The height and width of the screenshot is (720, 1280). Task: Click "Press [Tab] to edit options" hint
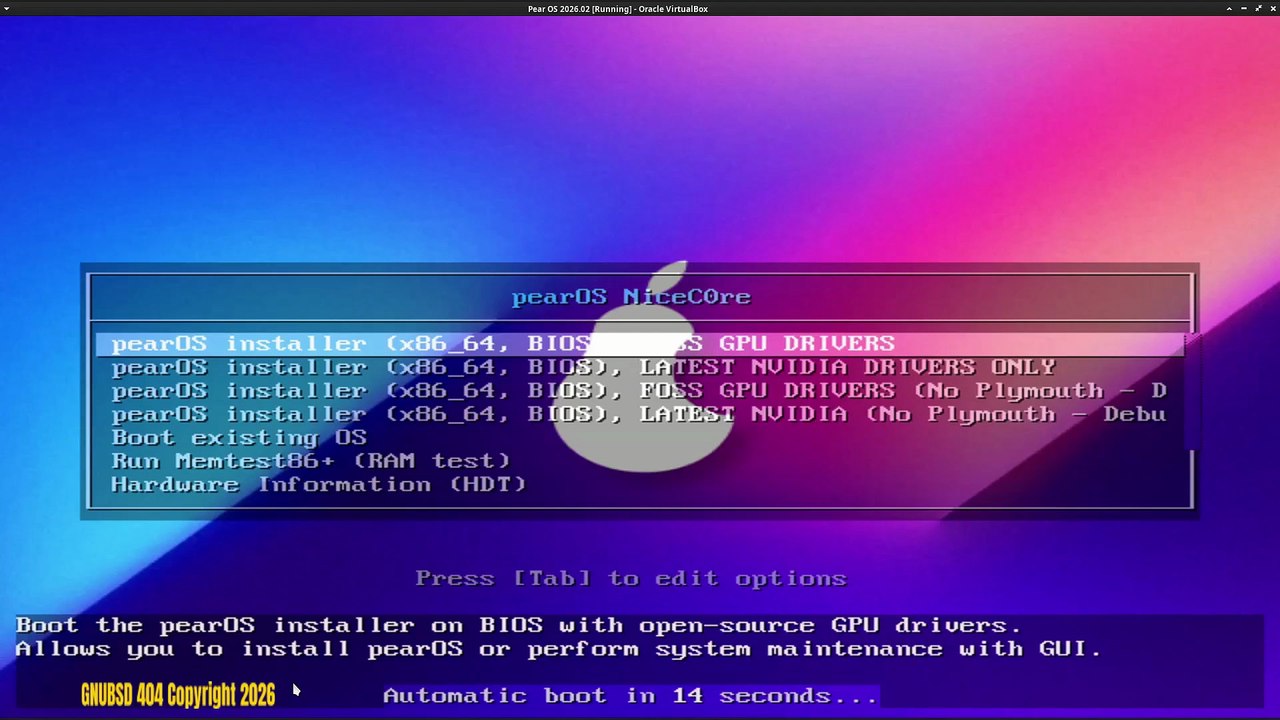[631, 579]
